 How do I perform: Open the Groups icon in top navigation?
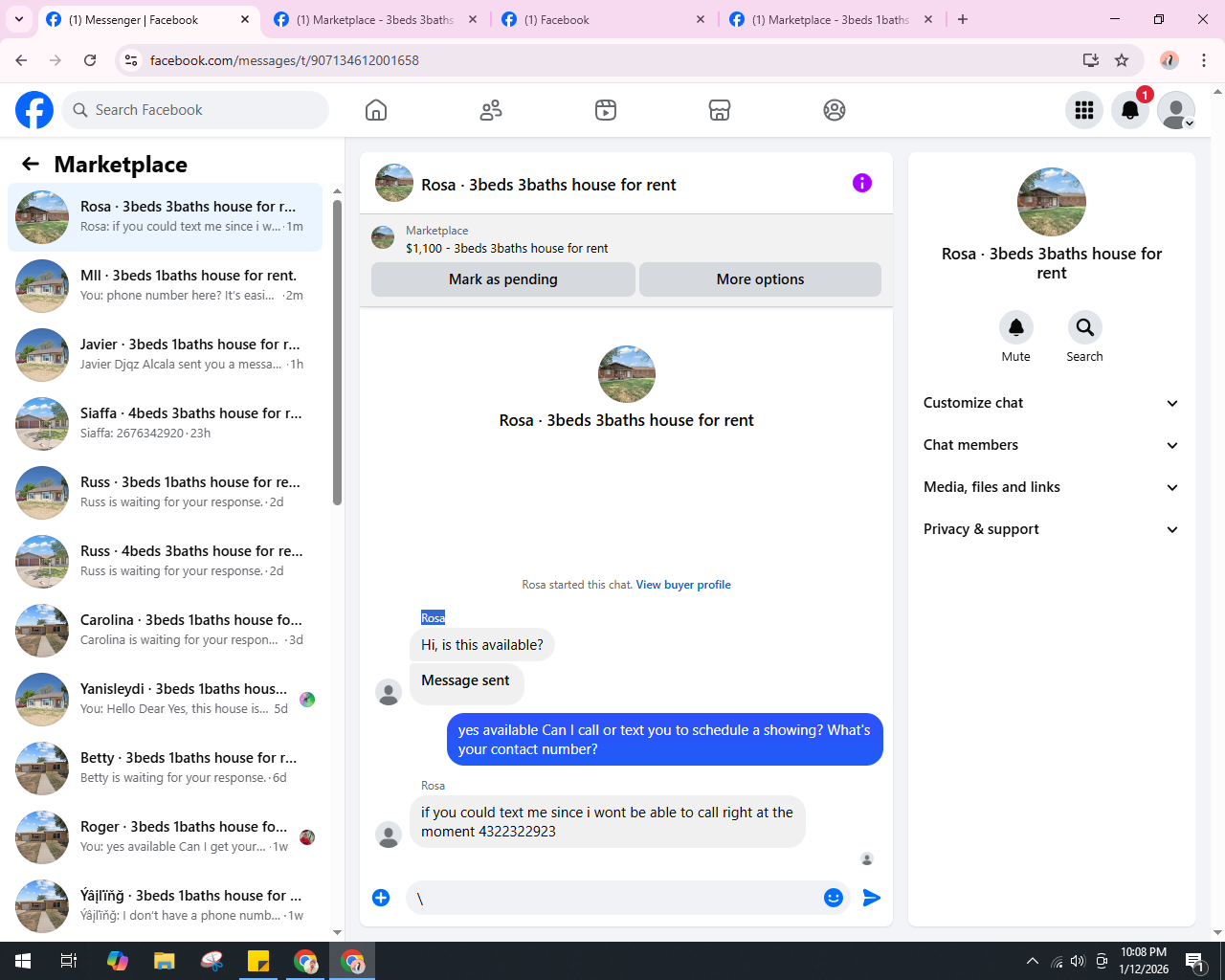(x=835, y=110)
